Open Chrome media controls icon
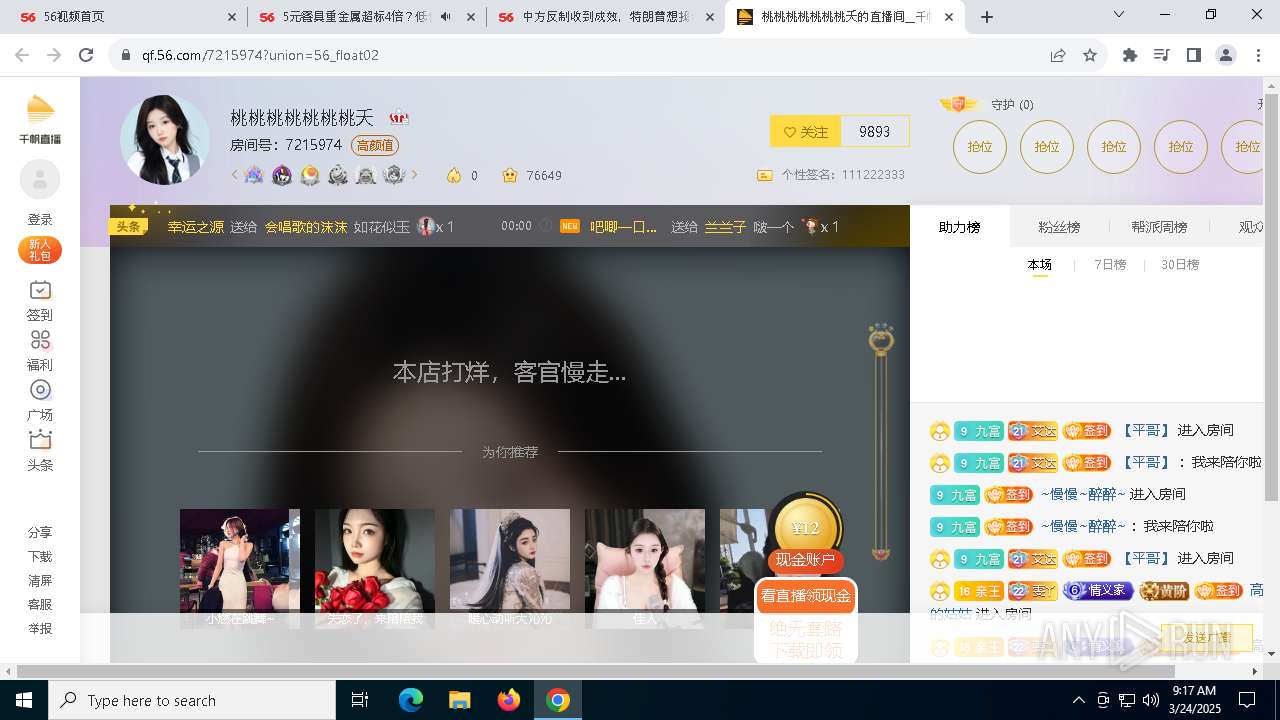This screenshot has height=720, width=1280. click(x=1161, y=56)
